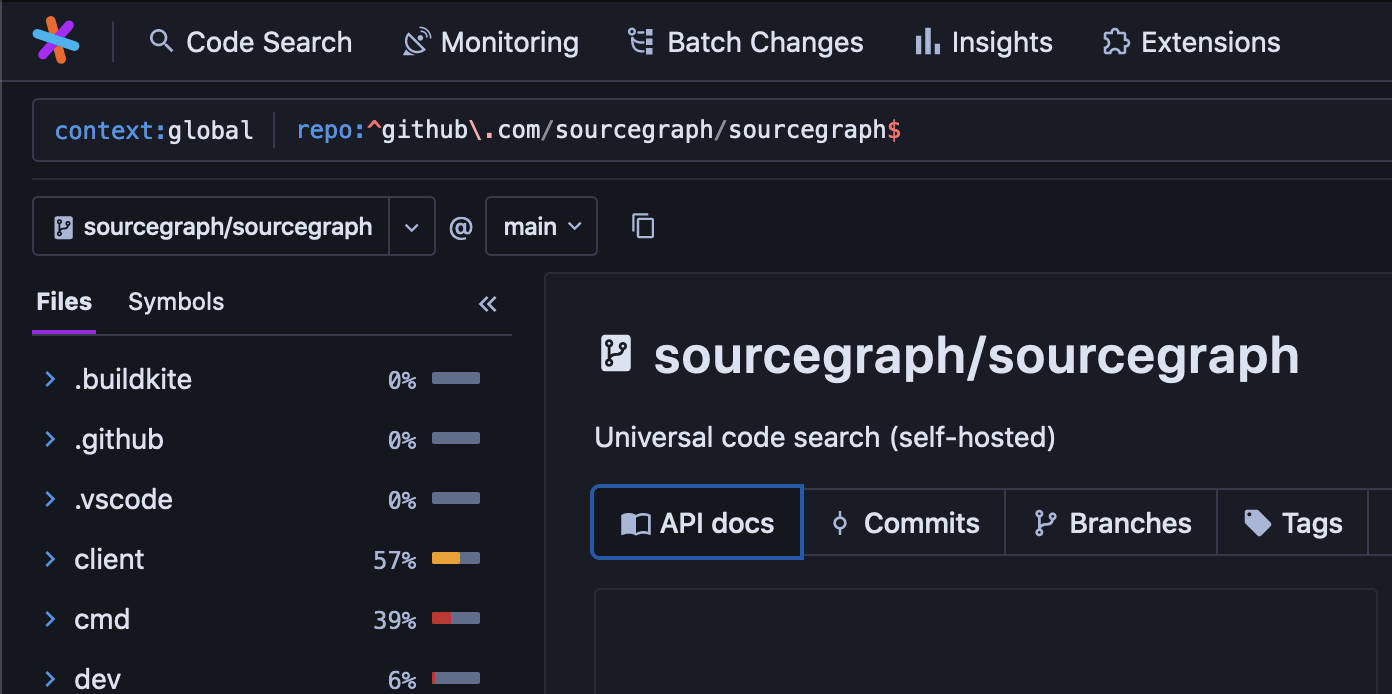View repository Branches
Viewport: 1392px width, 694px height.
click(1110, 522)
